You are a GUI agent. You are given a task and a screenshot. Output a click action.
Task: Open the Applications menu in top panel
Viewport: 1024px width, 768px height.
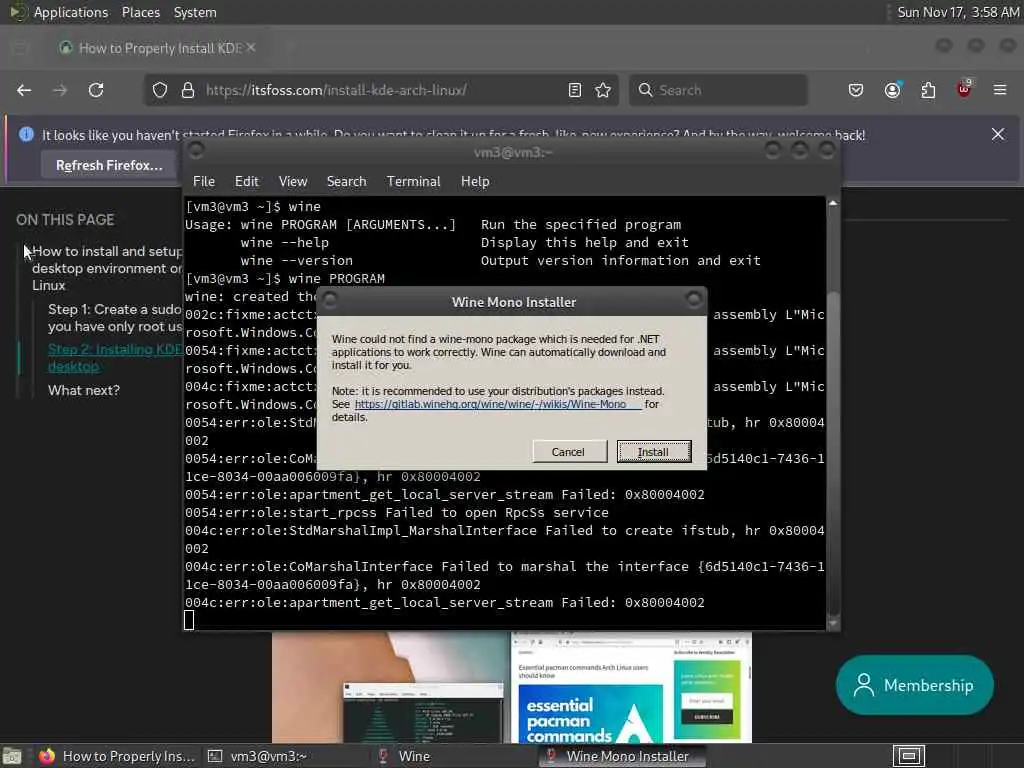[x=71, y=12]
